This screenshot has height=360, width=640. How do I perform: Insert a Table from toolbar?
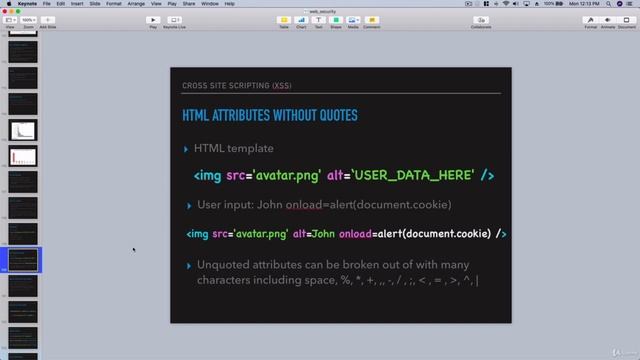(284, 20)
